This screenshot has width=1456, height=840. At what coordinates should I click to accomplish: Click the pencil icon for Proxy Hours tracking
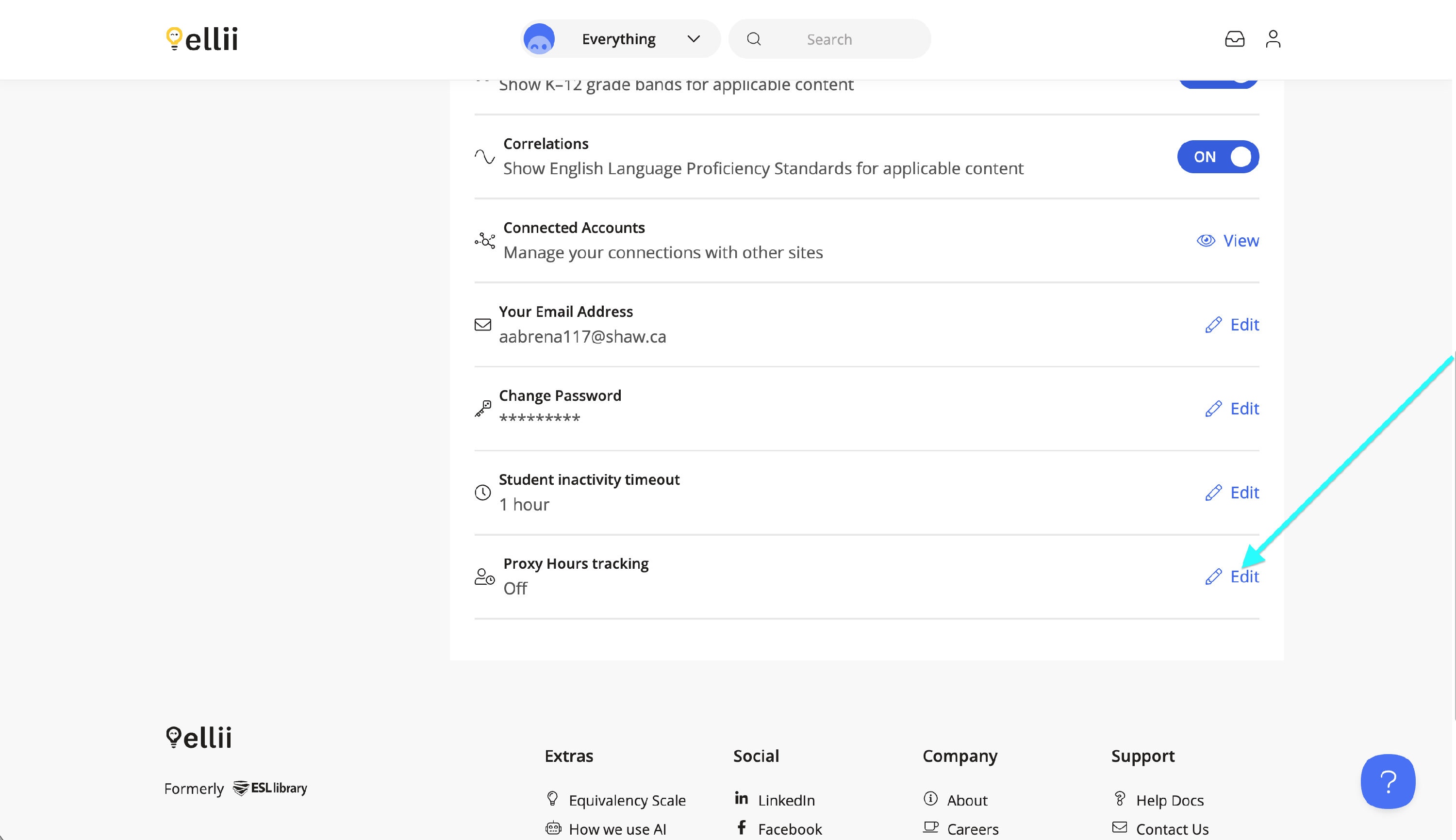pos(1213,576)
